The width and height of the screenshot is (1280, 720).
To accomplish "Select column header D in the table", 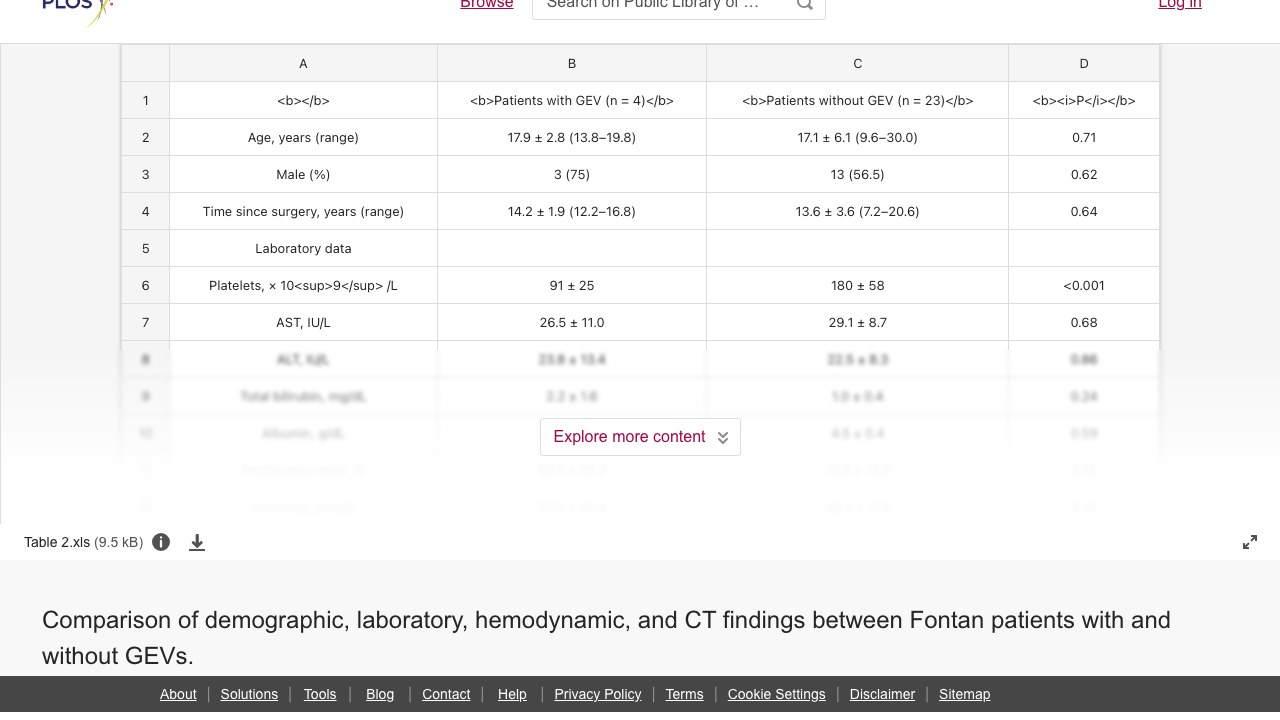I will (x=1084, y=63).
